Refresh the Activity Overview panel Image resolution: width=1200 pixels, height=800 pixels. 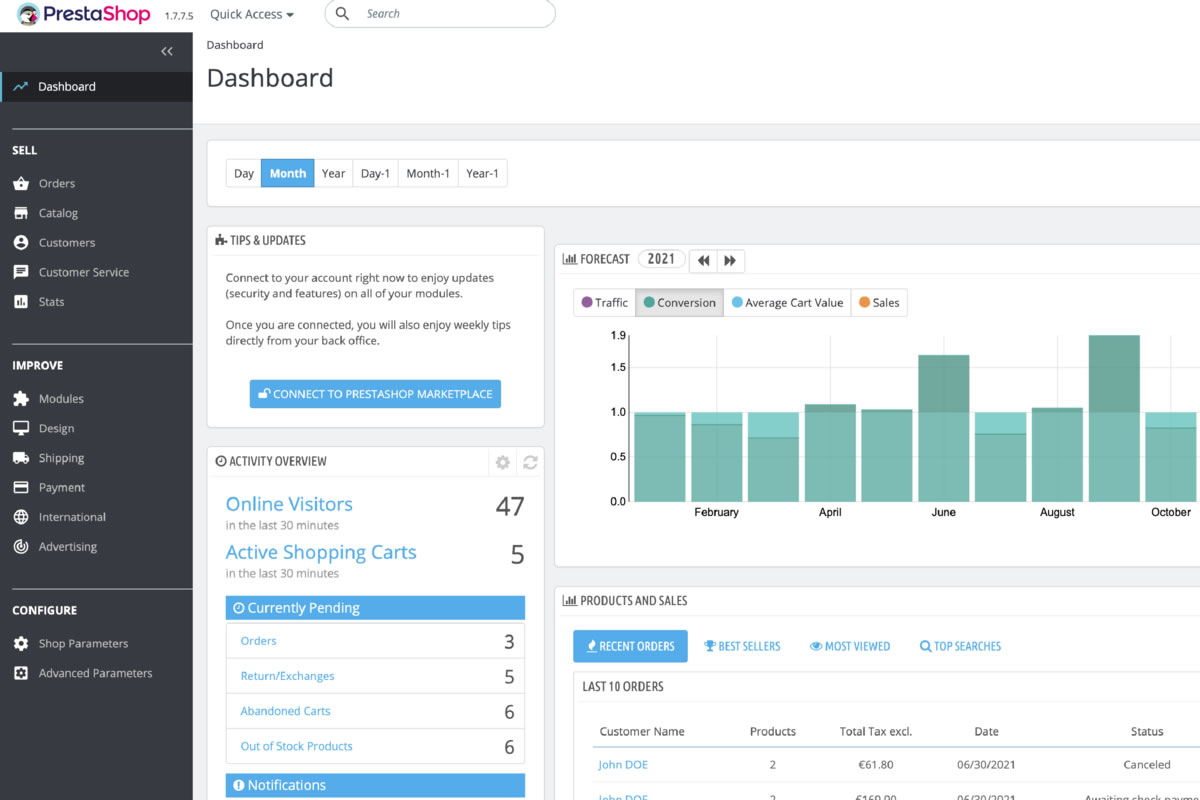(x=530, y=462)
